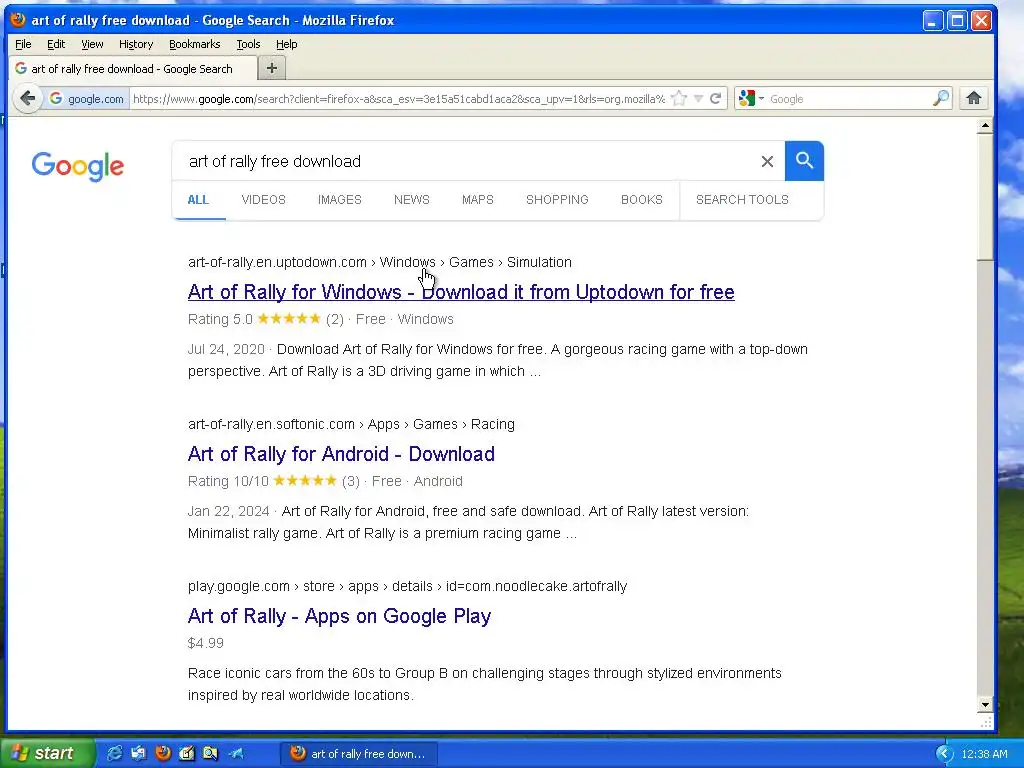Click the scrollbar down arrow
Screen dimensions: 1024x768
click(x=985, y=705)
